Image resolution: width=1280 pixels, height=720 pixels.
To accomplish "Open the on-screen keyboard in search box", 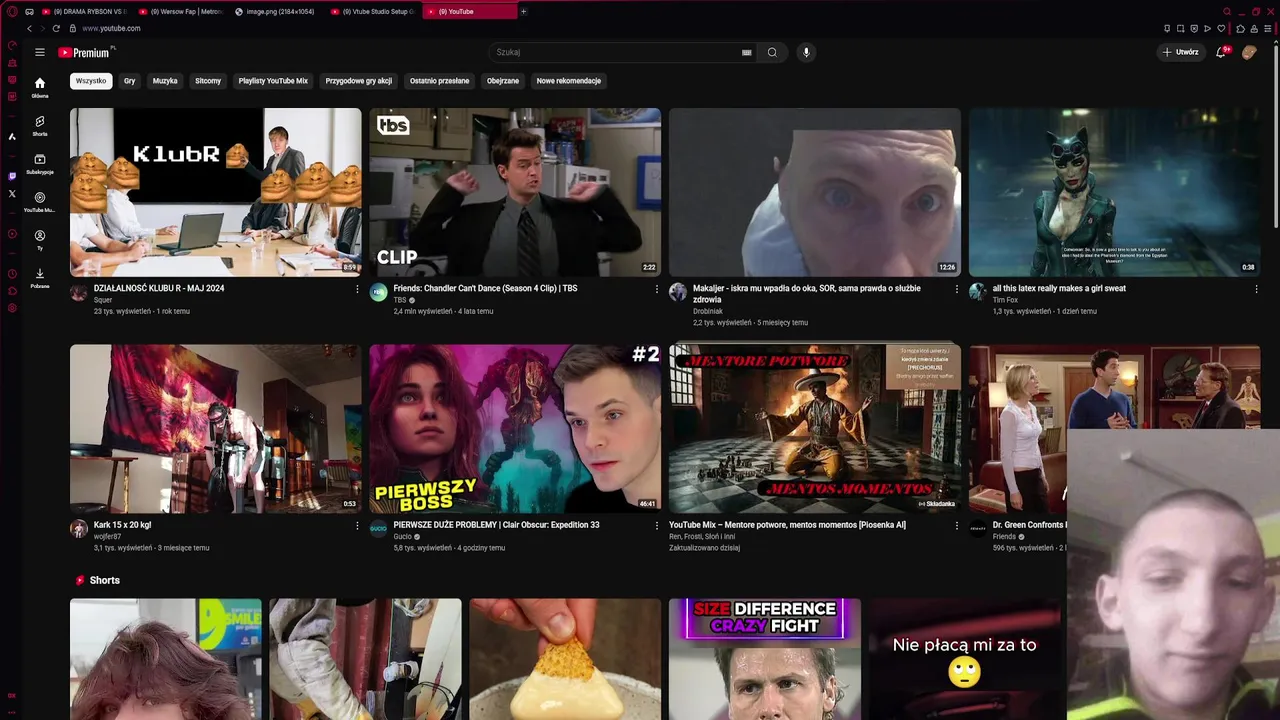I will (746, 52).
